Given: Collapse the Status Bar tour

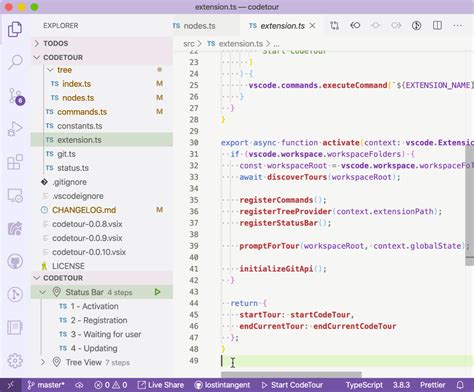Looking at the screenshot, I should (x=43, y=292).
